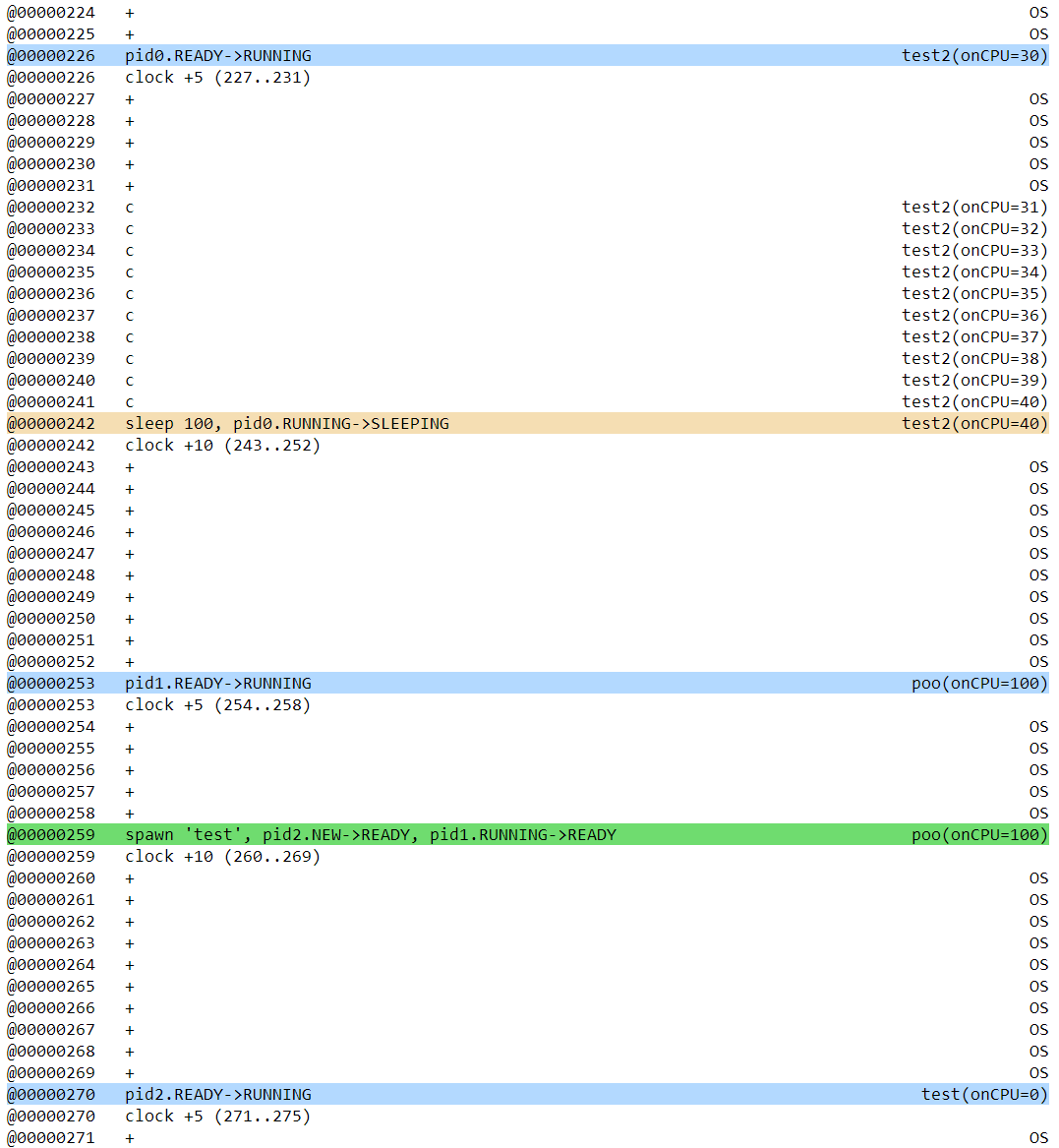Screen dimensions: 1059x1148
Task: Select the orange 'sleep 100' highlighted line
Action: point(287,423)
